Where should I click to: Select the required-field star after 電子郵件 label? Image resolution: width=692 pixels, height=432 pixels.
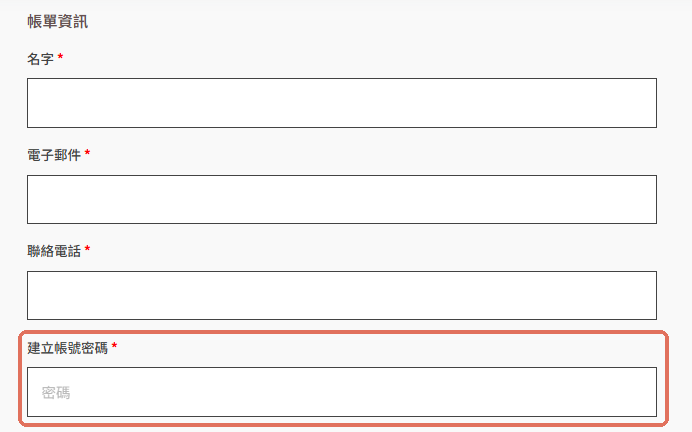(x=87, y=153)
